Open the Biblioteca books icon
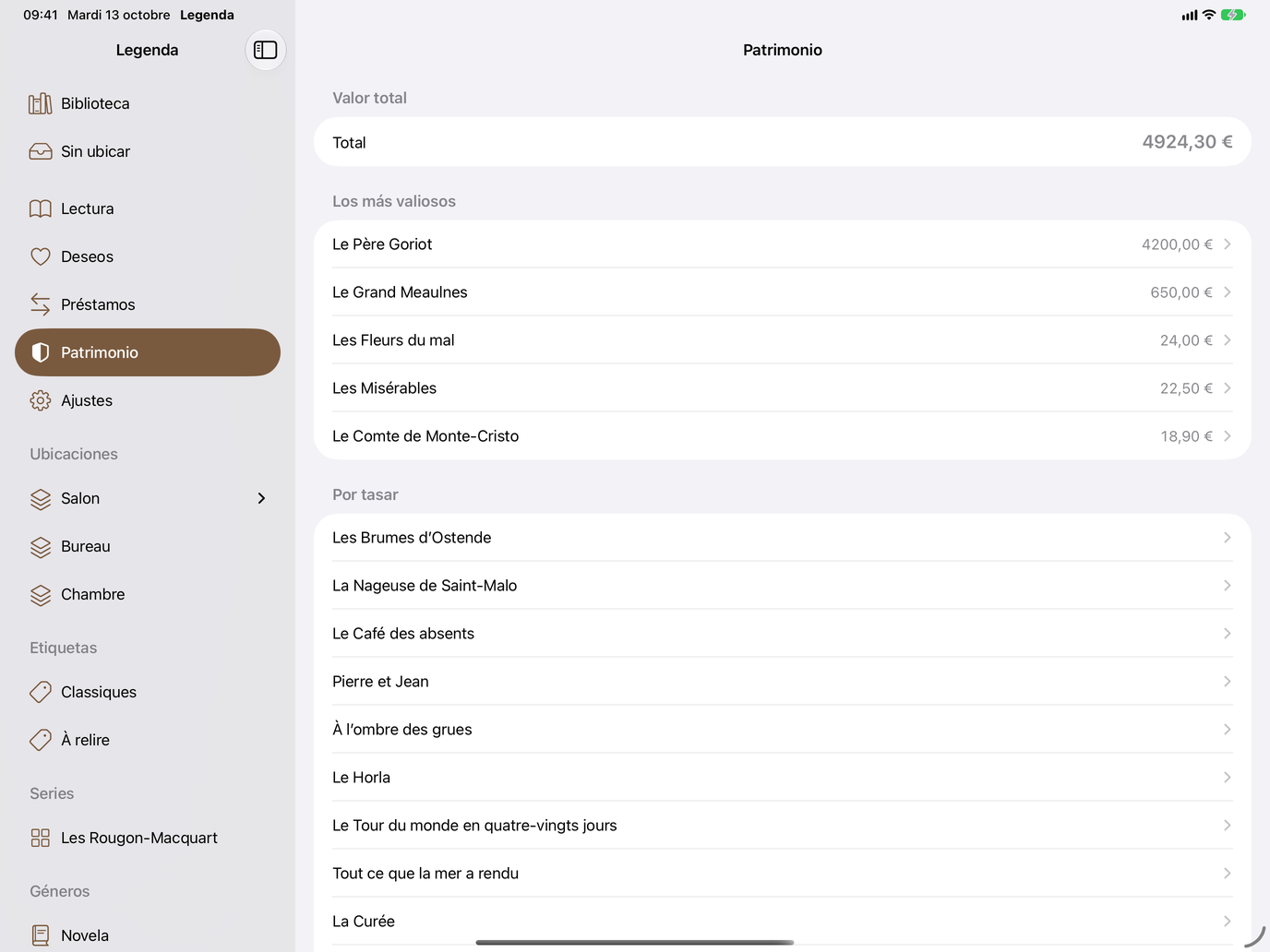Image resolution: width=1270 pixels, height=952 pixels. [41, 103]
